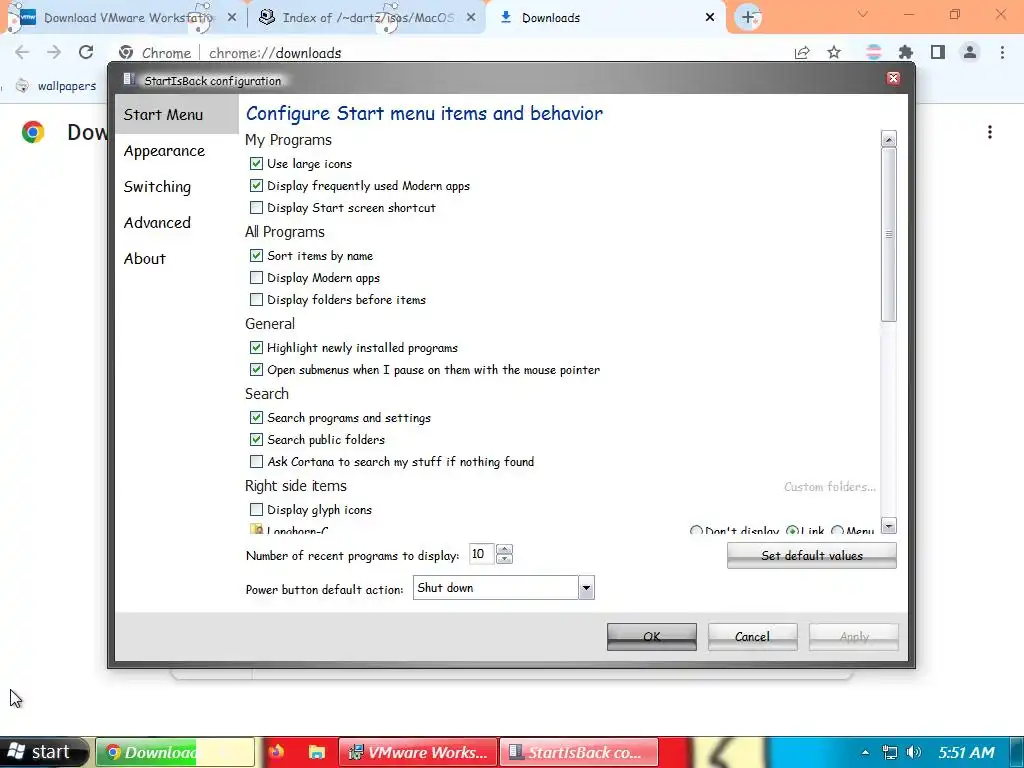Screen dimensions: 1024x768
Task: Open Chrome tab search chevron
Action: (863, 14)
